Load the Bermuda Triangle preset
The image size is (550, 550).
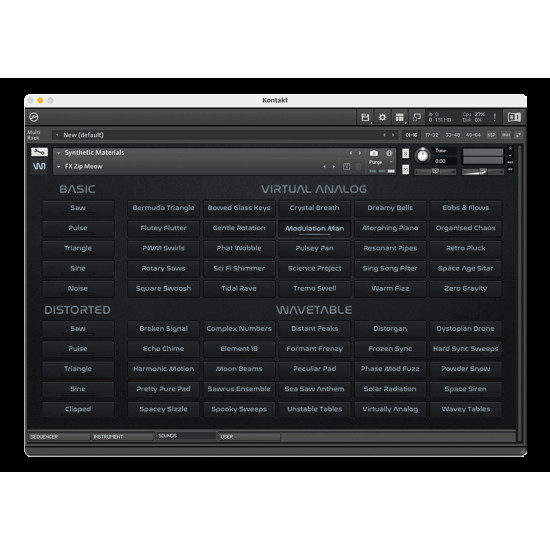click(x=163, y=208)
